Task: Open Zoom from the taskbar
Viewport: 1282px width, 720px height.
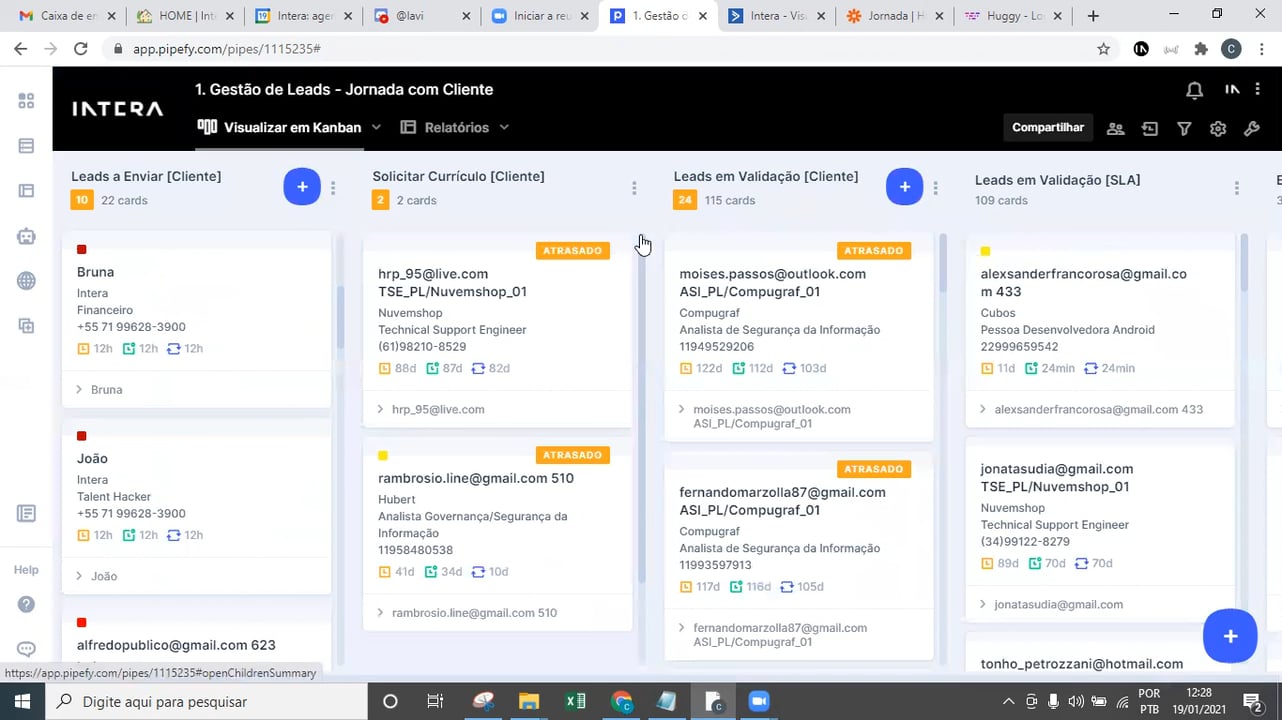Action: click(759, 702)
